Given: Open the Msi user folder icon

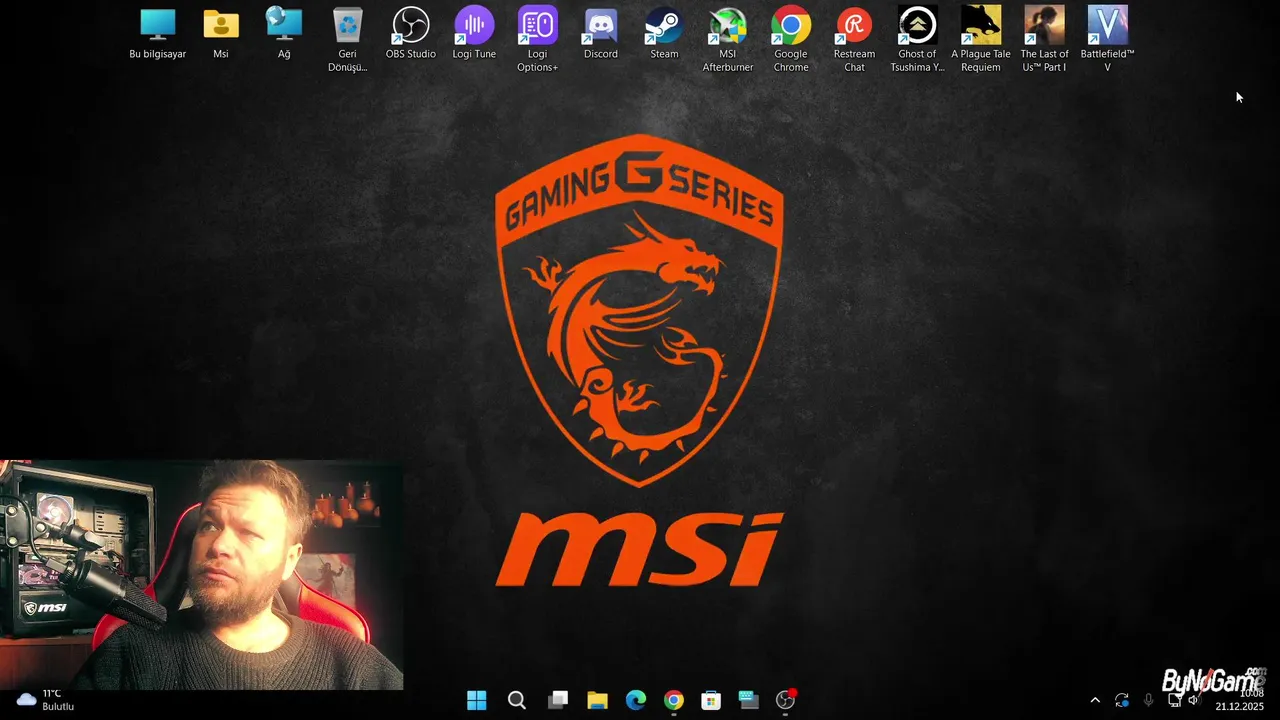Looking at the screenshot, I should click(221, 35).
